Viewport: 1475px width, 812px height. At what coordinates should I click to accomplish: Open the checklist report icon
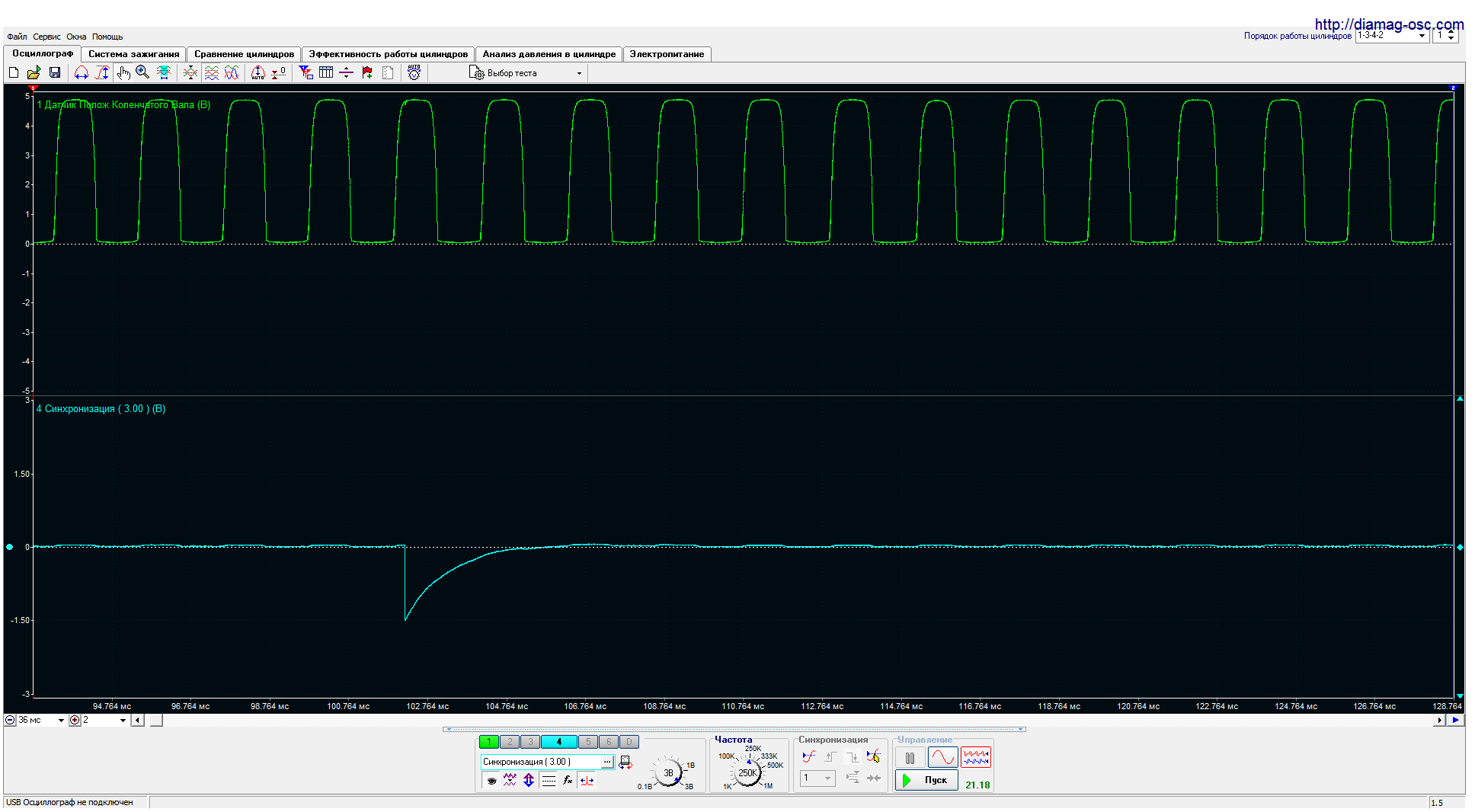(388, 72)
